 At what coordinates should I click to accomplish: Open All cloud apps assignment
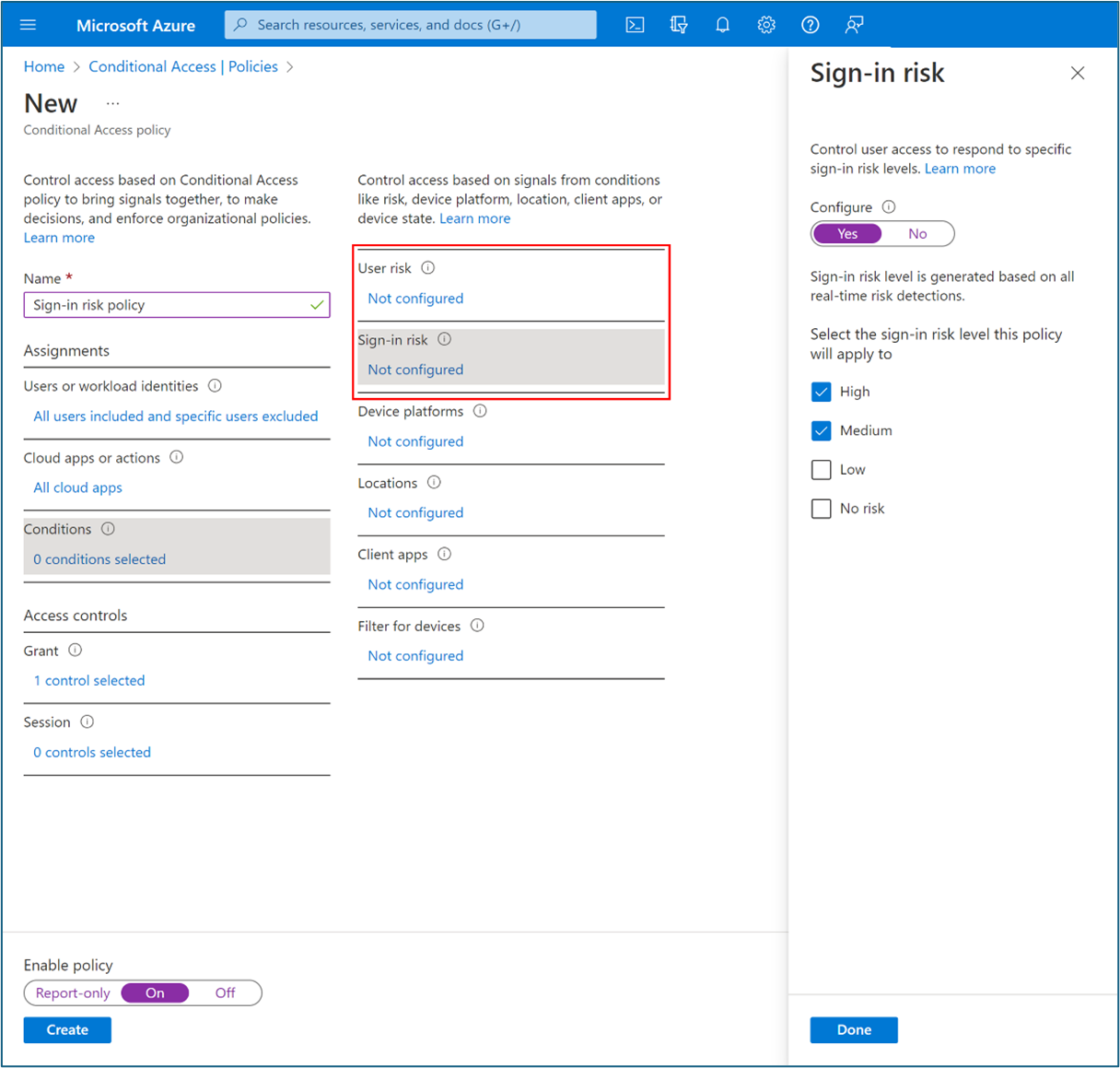pyautogui.click(x=78, y=487)
